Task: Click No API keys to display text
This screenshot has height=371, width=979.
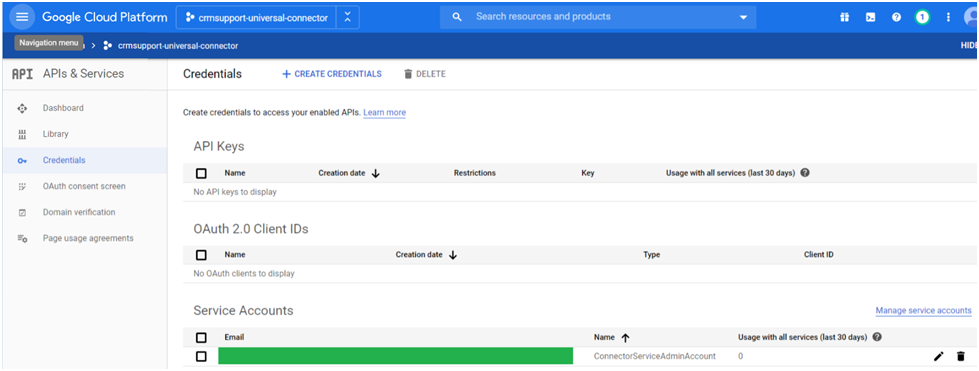Action: click(235, 192)
